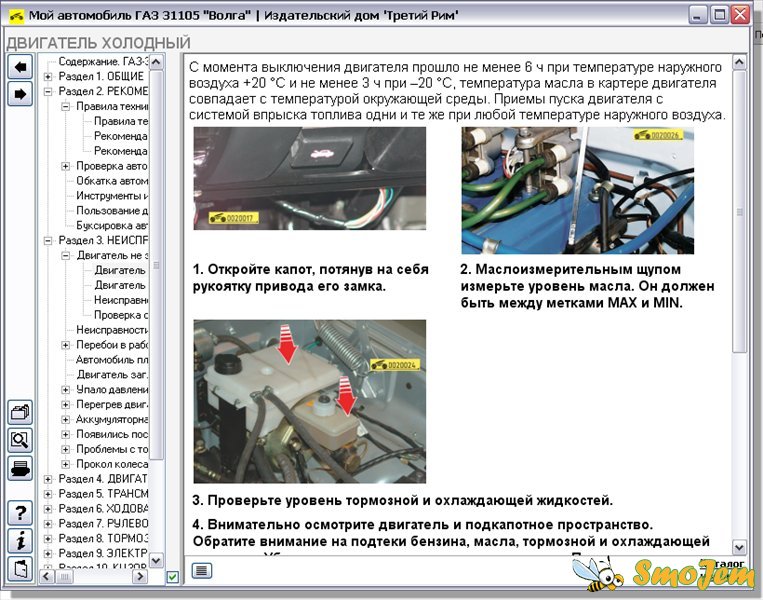Viewport: 763px width, 600px height.
Task: Open hood release handle photo 0020017
Action: 309,179
